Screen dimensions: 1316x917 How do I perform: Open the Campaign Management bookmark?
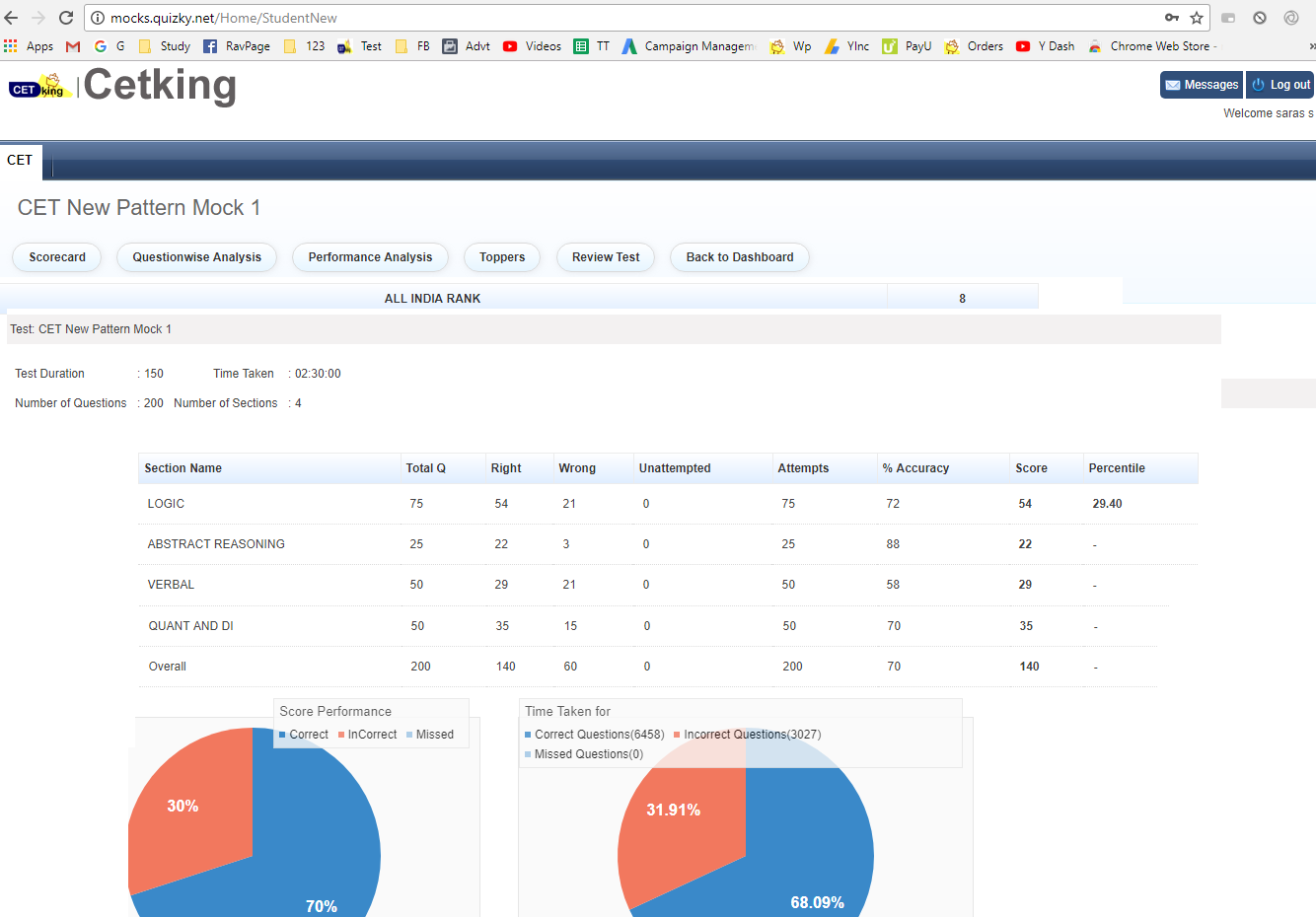(x=689, y=46)
